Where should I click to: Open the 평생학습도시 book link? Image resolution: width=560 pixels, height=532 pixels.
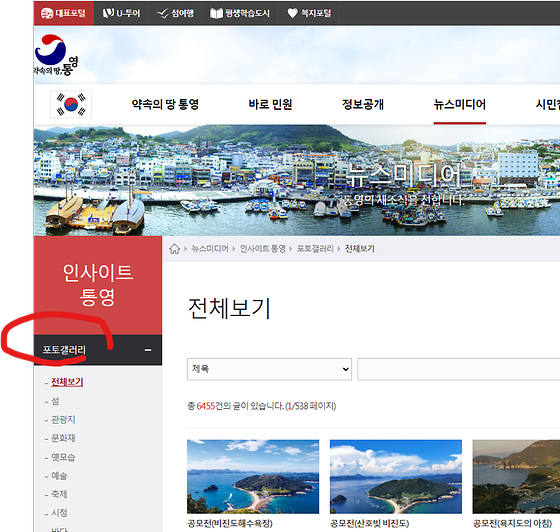(x=240, y=13)
